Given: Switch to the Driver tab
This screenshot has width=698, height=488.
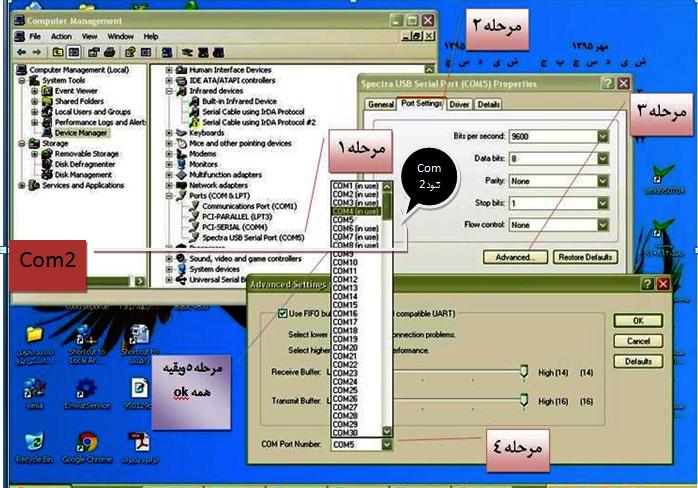Looking at the screenshot, I should [459, 104].
